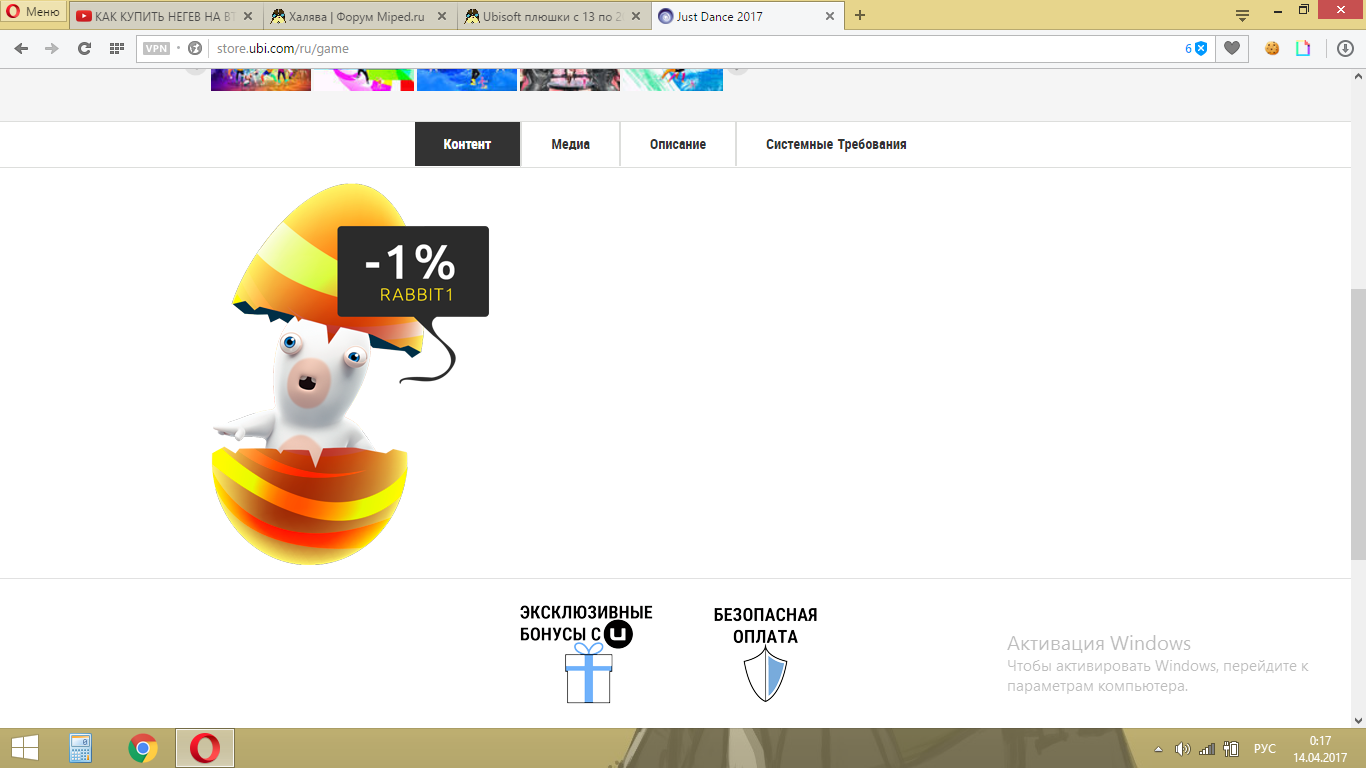The height and width of the screenshot is (768, 1366).
Task: Click the cookie extension icon
Action: pyautogui.click(x=1272, y=48)
